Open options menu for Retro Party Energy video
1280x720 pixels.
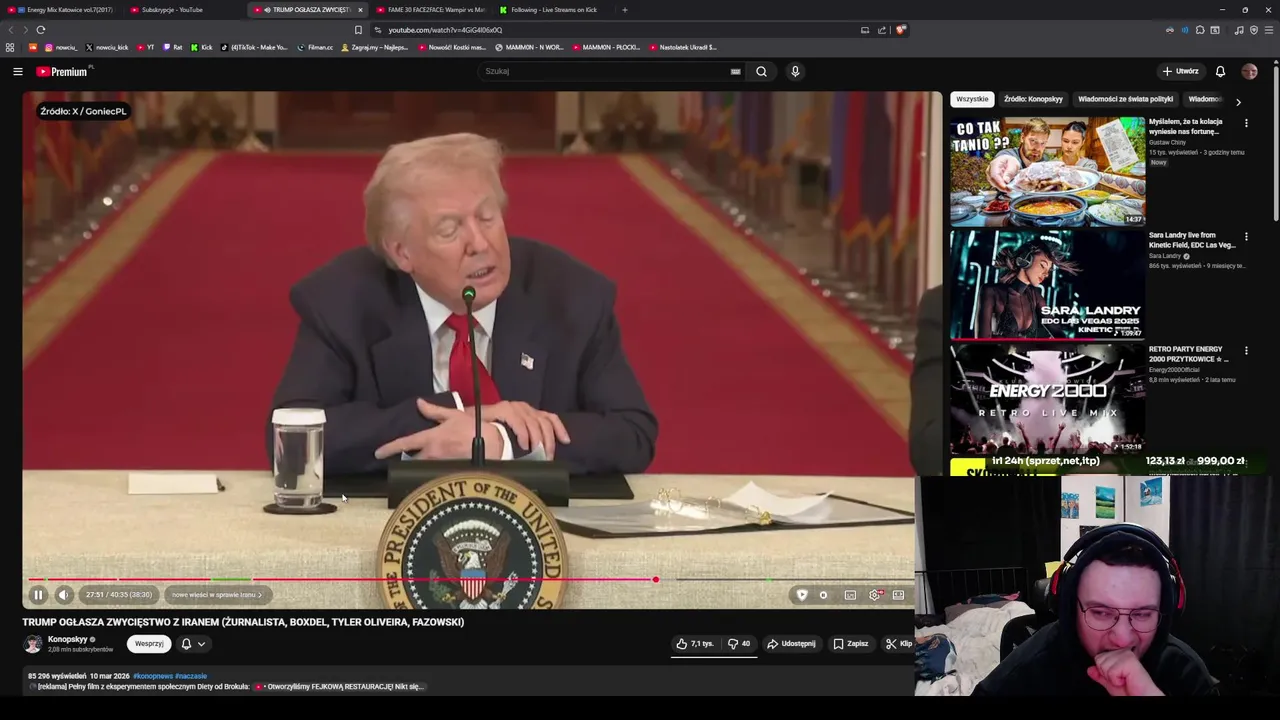(x=1246, y=351)
